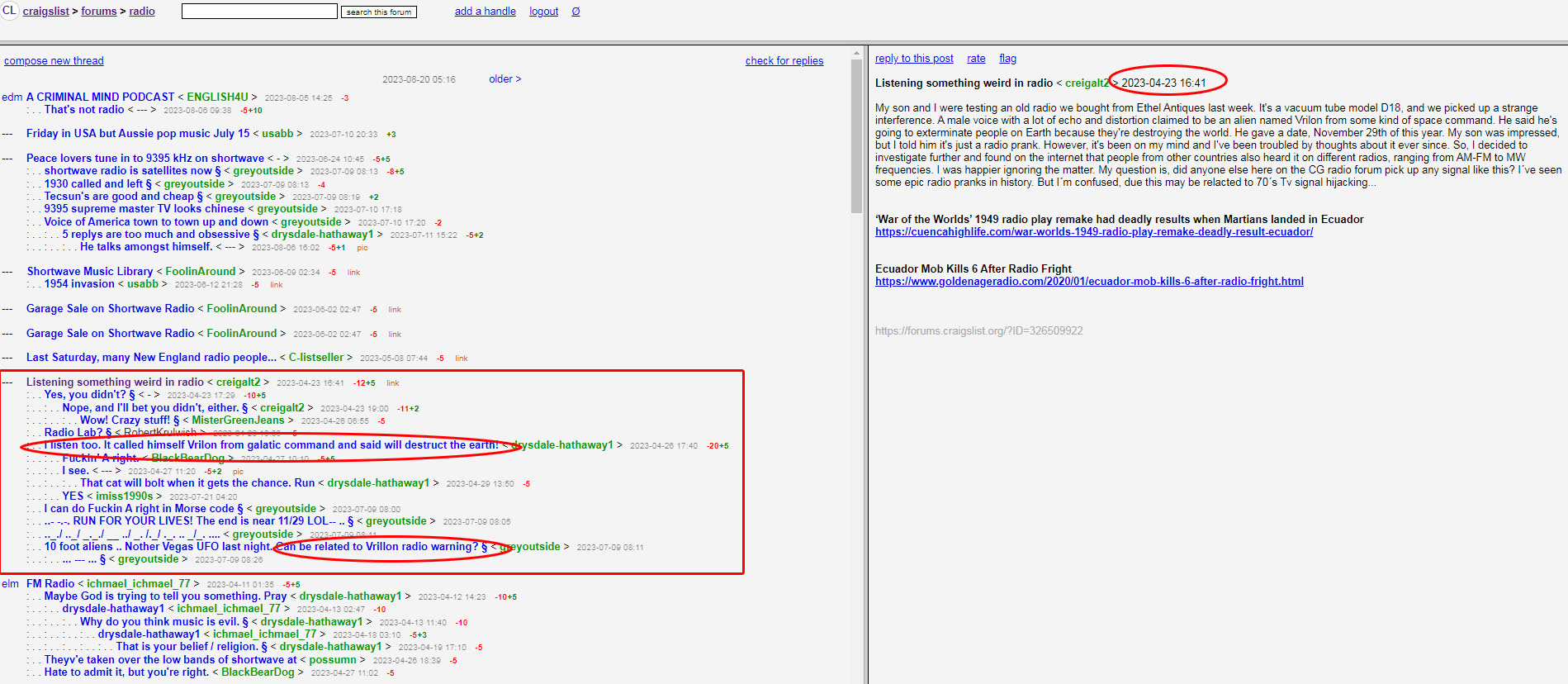
Task: Load older threads with 'older >'
Action: click(505, 79)
